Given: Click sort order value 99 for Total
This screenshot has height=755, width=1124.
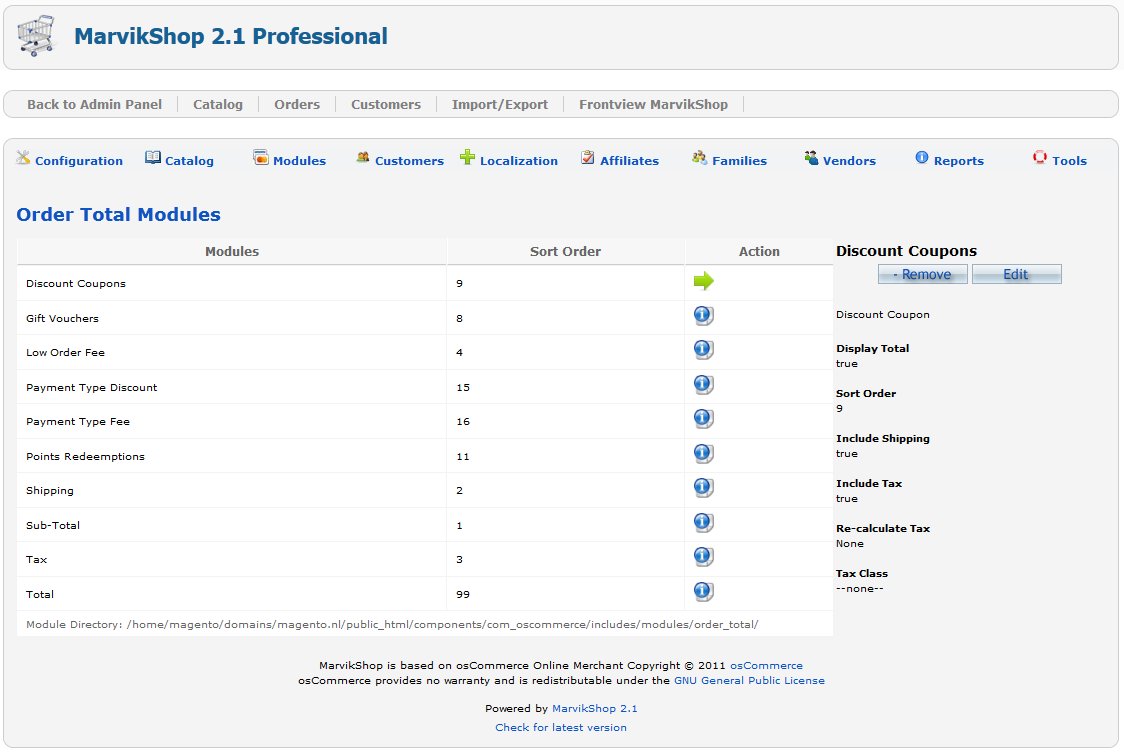Looking at the screenshot, I should (463, 594).
